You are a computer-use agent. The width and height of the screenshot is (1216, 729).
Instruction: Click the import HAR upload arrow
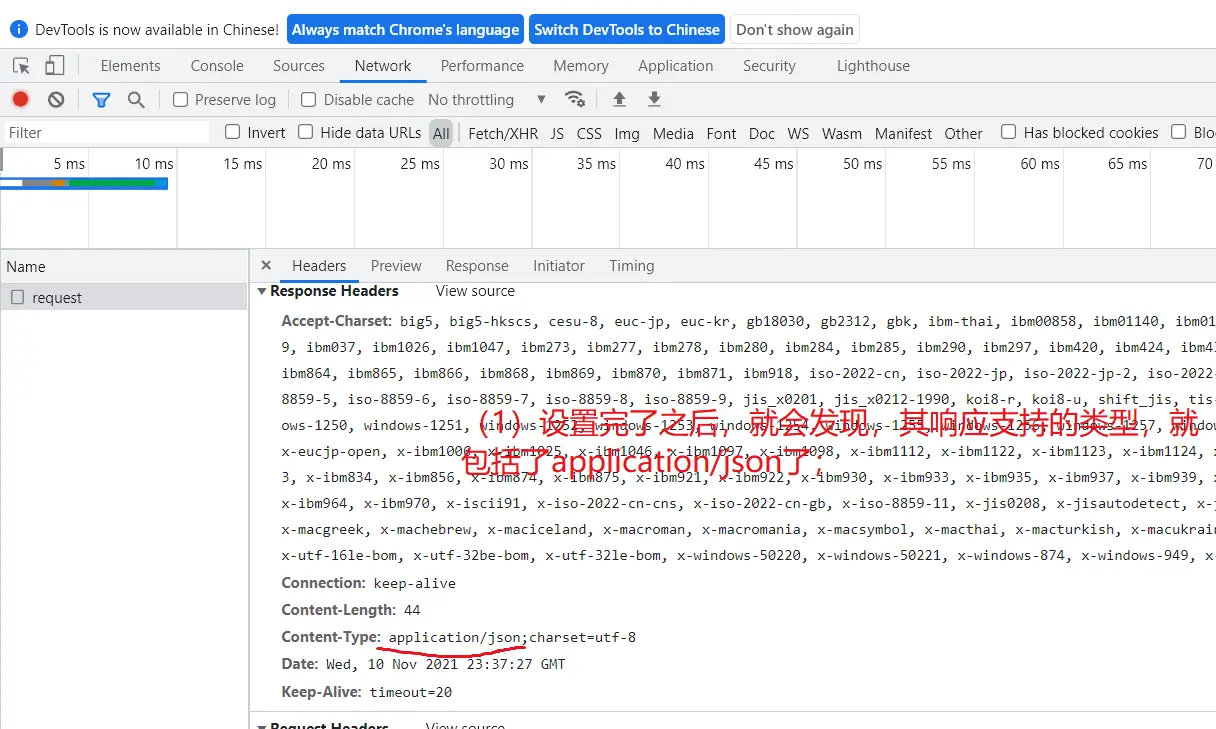tap(619, 99)
